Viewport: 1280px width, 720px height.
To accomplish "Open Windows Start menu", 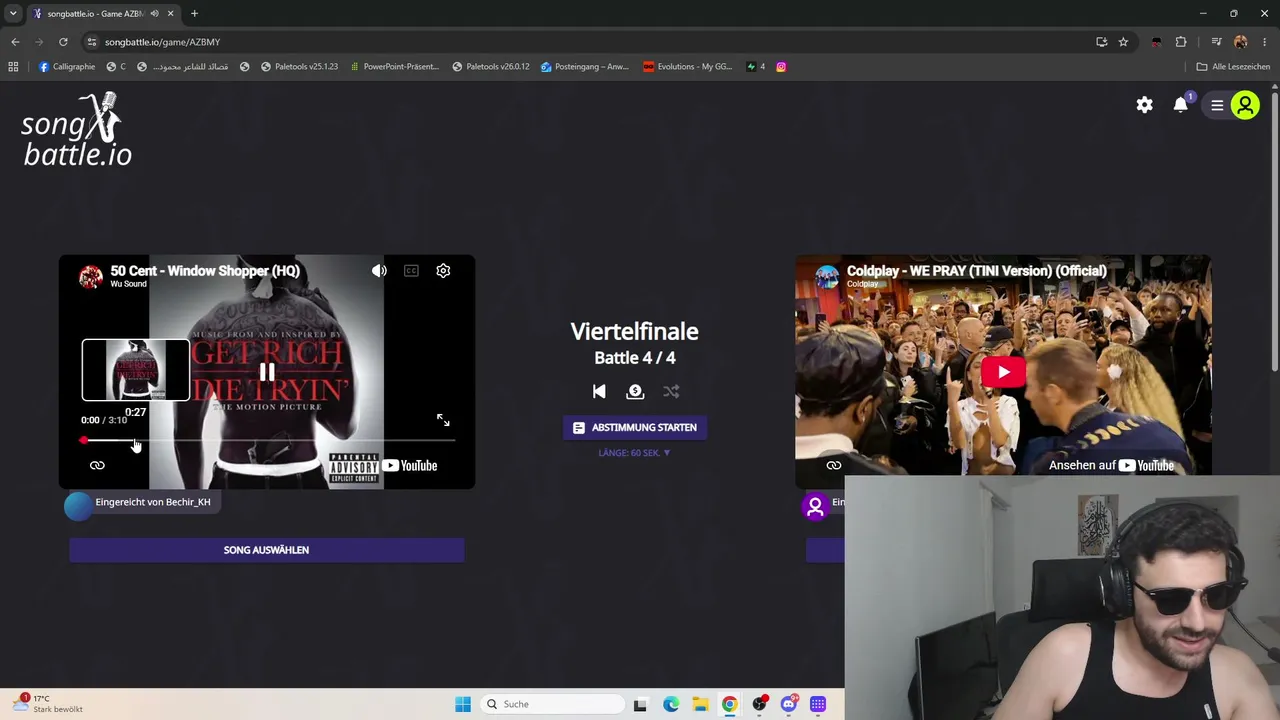I will point(463,704).
